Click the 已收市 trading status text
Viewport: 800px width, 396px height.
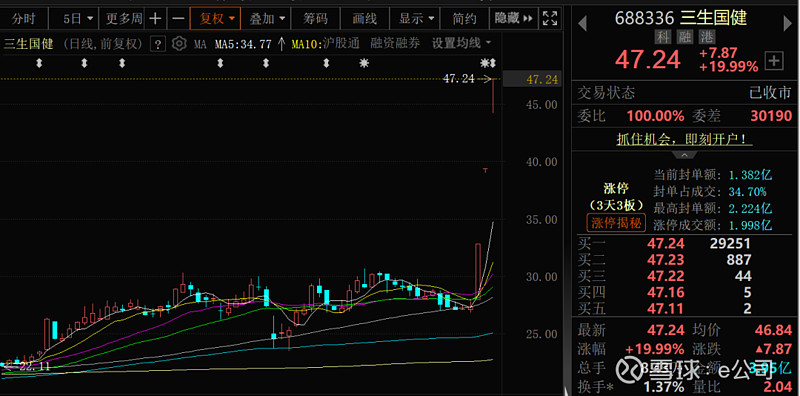[x=770, y=93]
